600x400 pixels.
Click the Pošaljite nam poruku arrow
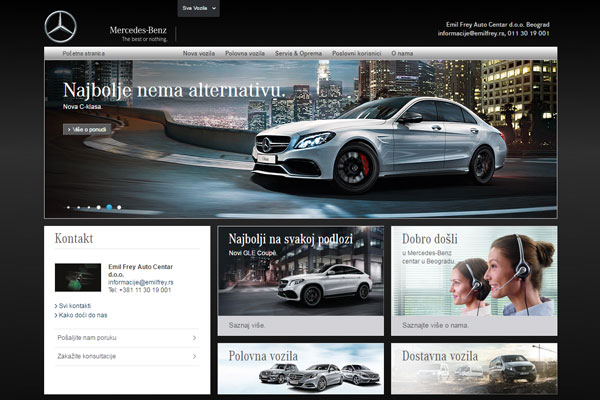[x=194, y=338]
